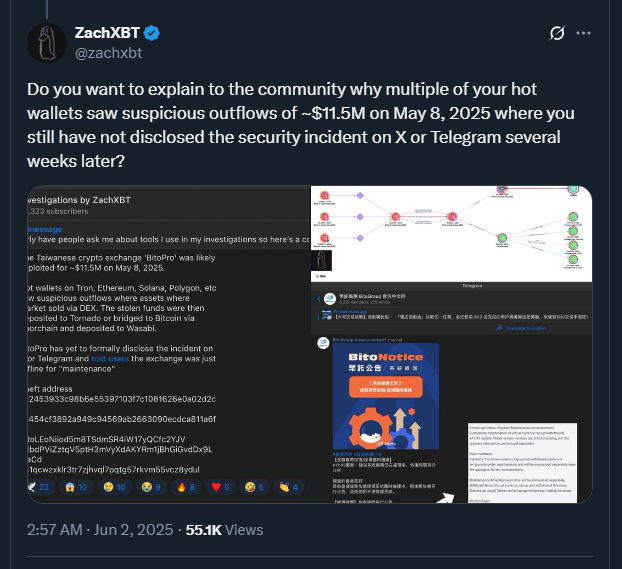Click the Telegram back arrow in screenshot

(318, 299)
